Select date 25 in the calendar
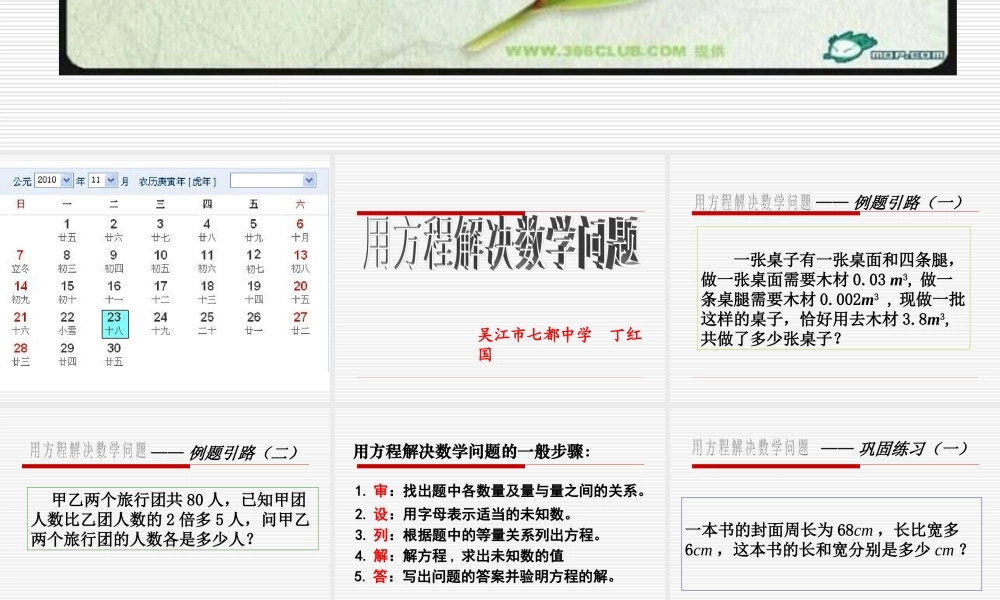This screenshot has height=600, width=1000. [x=207, y=323]
